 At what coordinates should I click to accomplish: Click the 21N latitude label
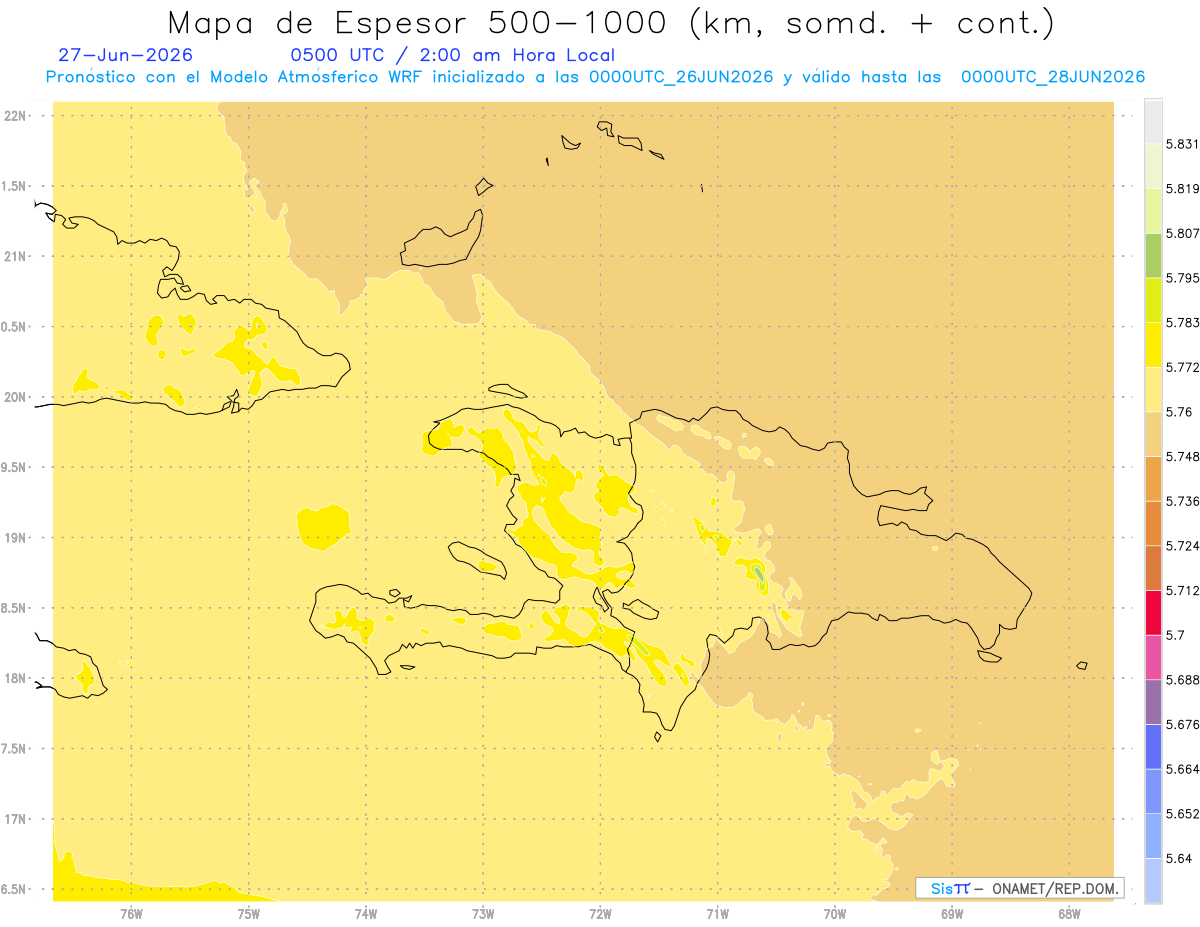point(15,257)
